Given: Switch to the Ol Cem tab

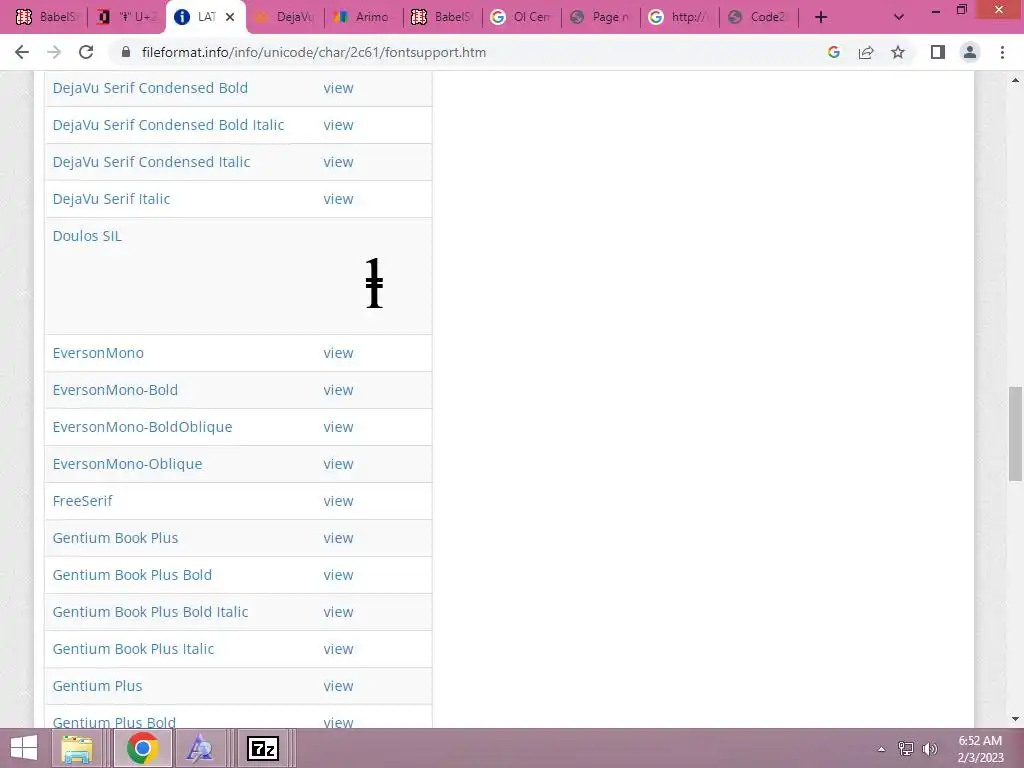Looking at the screenshot, I should click(x=522, y=17).
